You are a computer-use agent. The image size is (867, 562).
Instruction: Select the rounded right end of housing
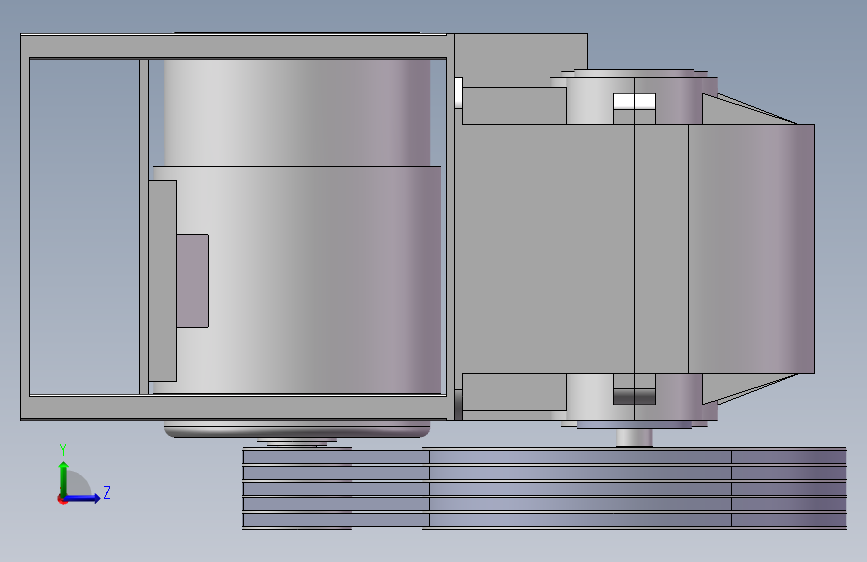point(751,249)
